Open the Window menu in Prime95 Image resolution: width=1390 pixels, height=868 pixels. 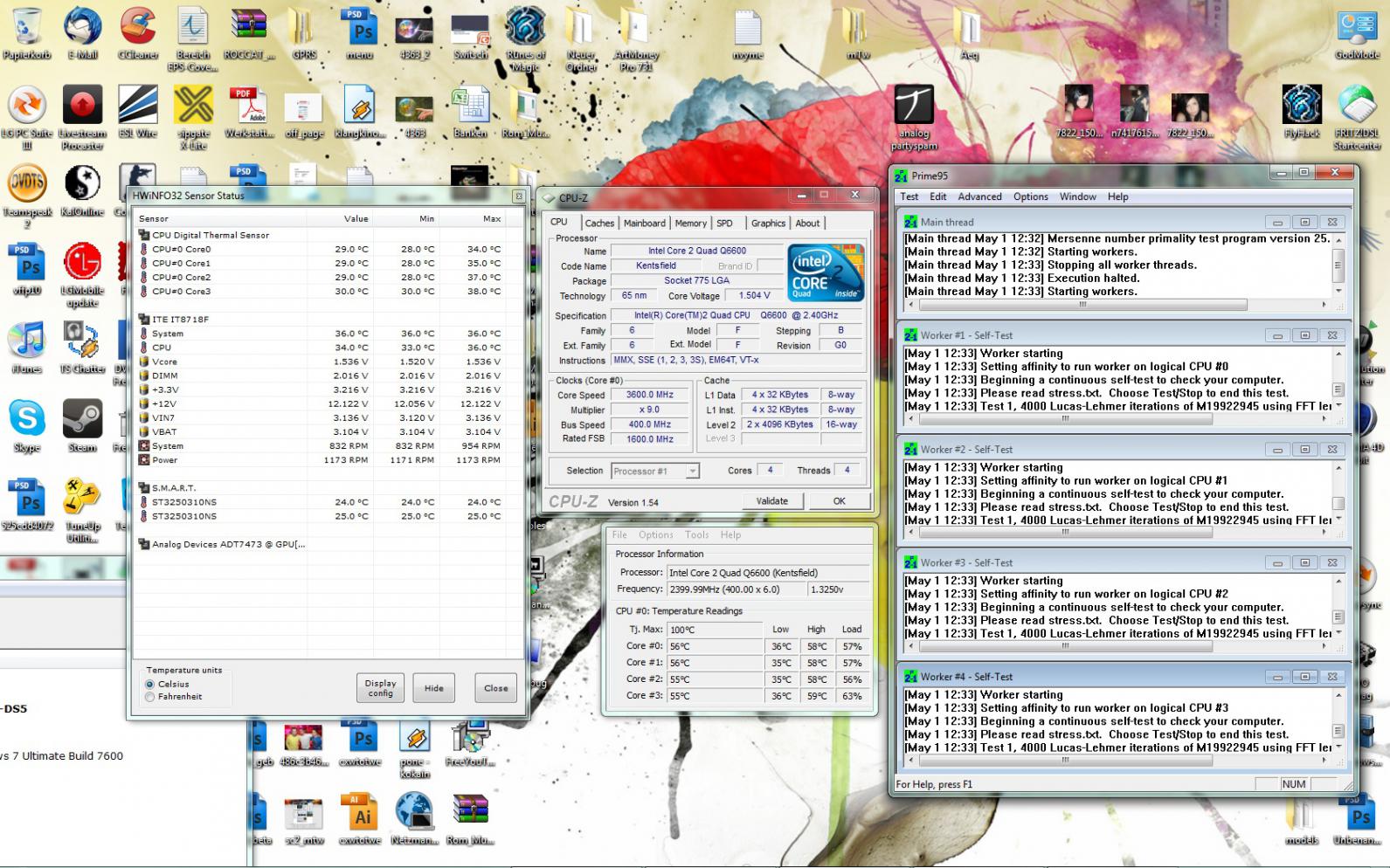click(1077, 196)
